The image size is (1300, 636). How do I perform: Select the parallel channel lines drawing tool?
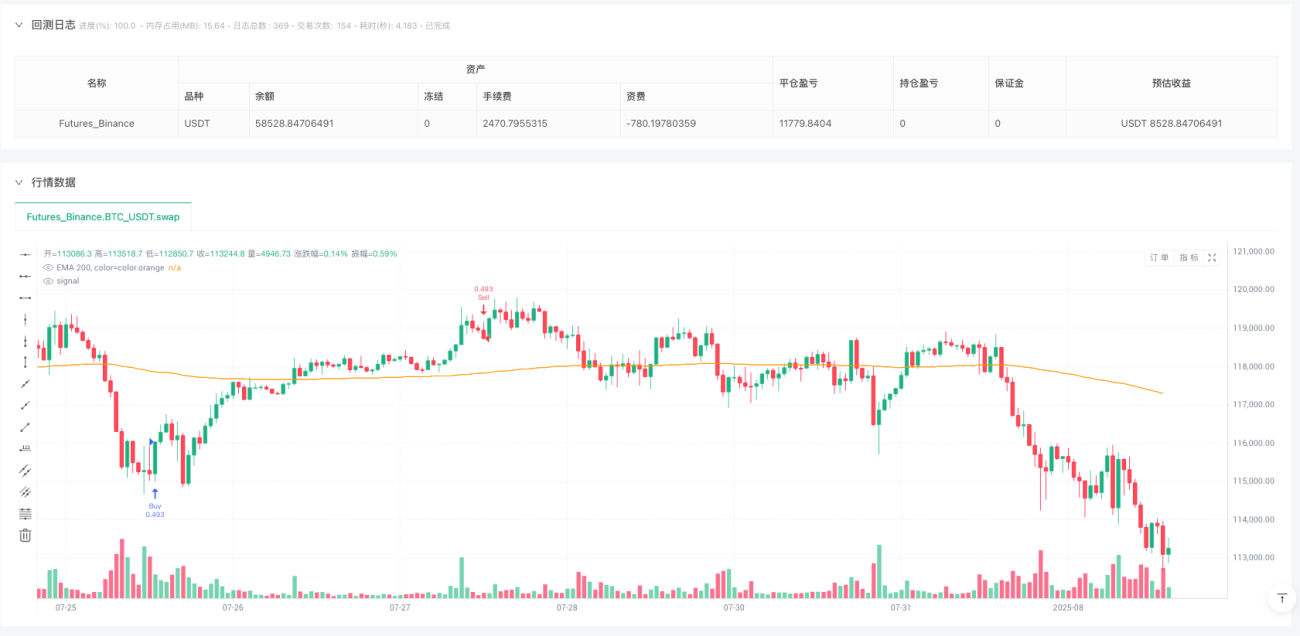pos(25,470)
